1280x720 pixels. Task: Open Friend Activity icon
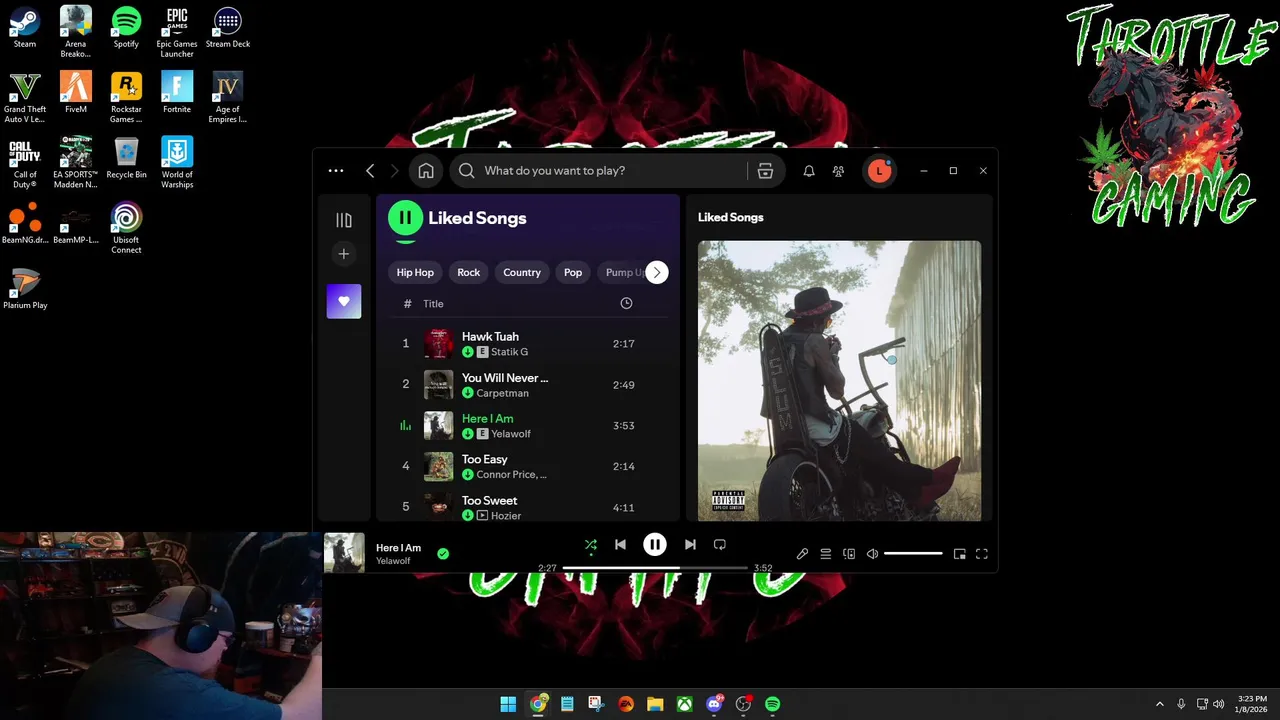(839, 171)
